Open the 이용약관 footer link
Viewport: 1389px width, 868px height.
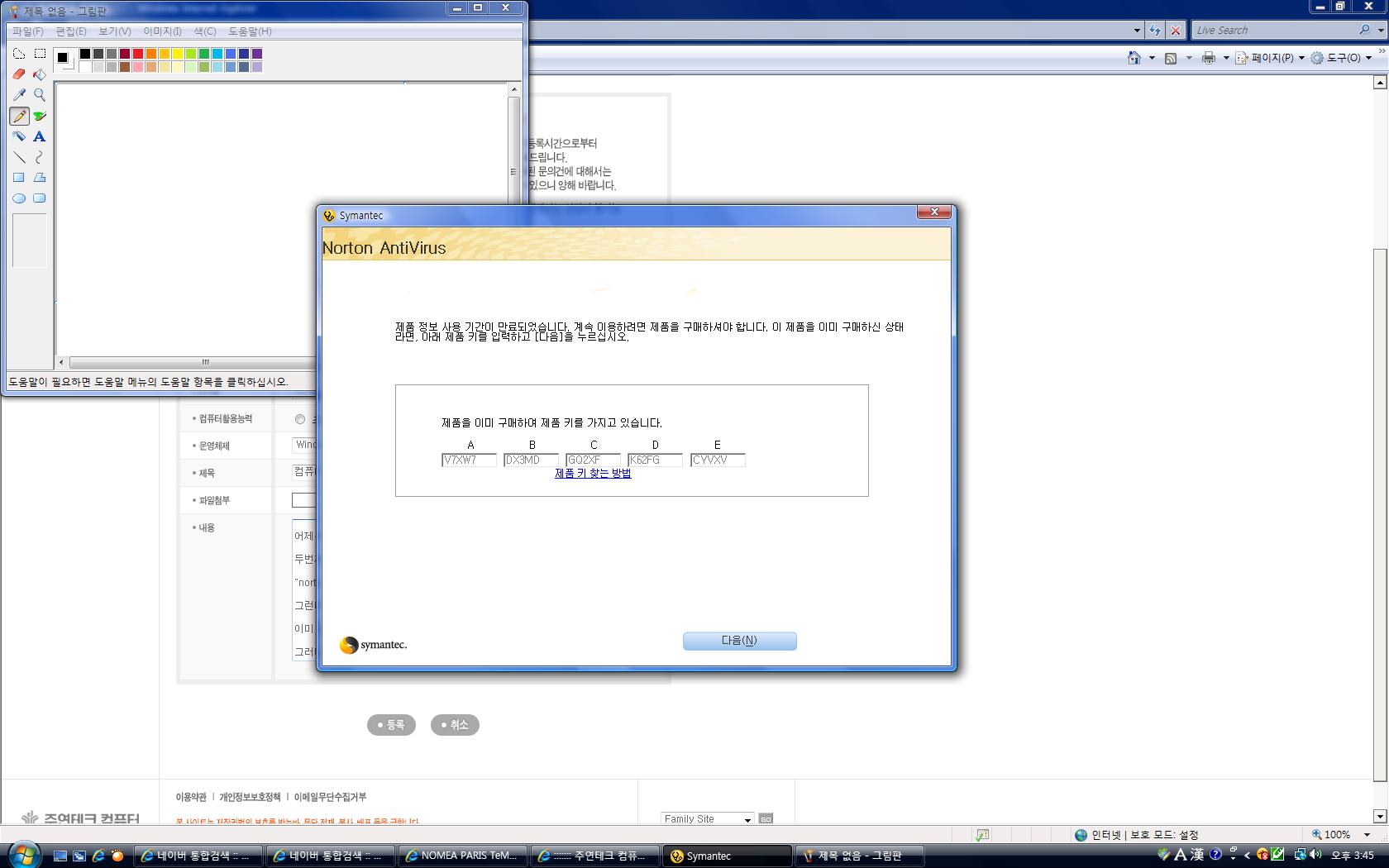[191, 797]
